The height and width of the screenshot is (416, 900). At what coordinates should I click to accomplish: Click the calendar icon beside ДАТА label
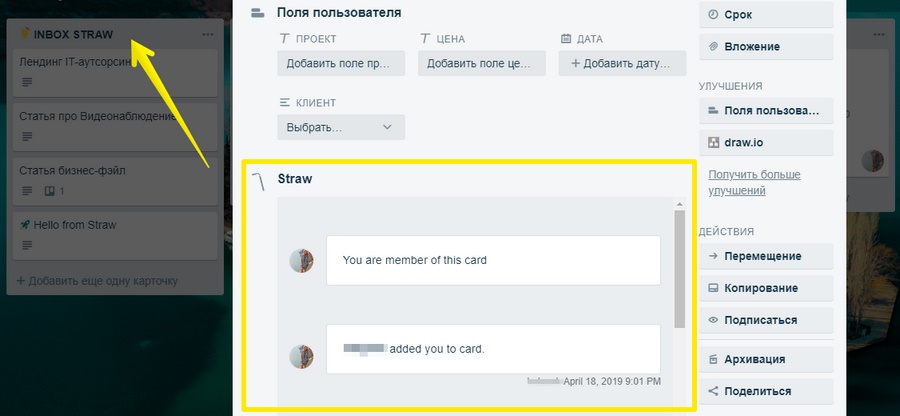click(566, 38)
